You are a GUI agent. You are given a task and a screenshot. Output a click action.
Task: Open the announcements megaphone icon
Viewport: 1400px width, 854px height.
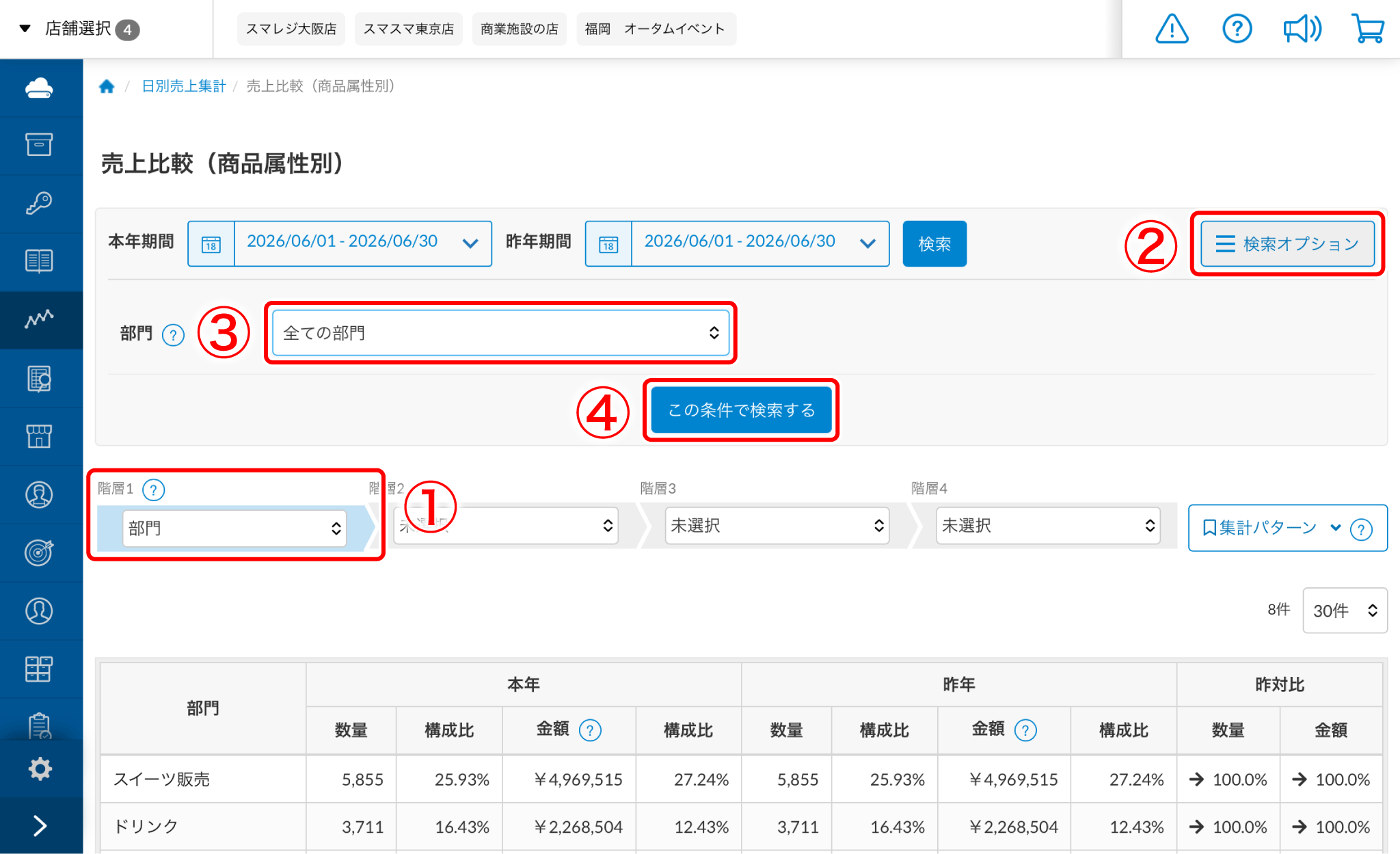tap(1302, 29)
